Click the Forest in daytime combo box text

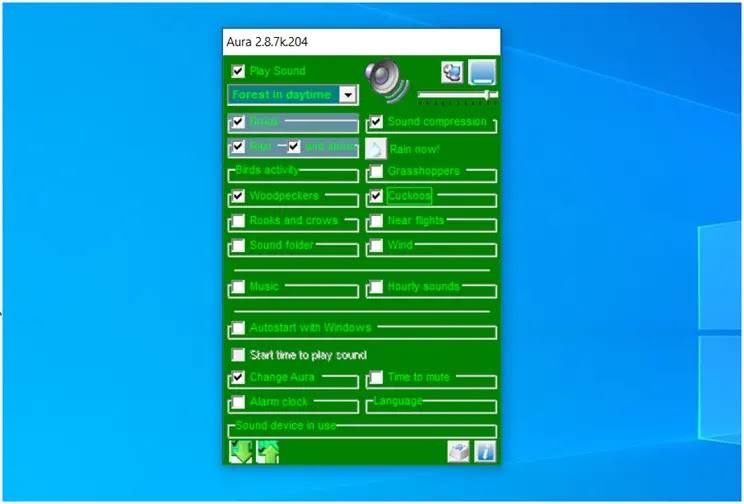(281, 95)
